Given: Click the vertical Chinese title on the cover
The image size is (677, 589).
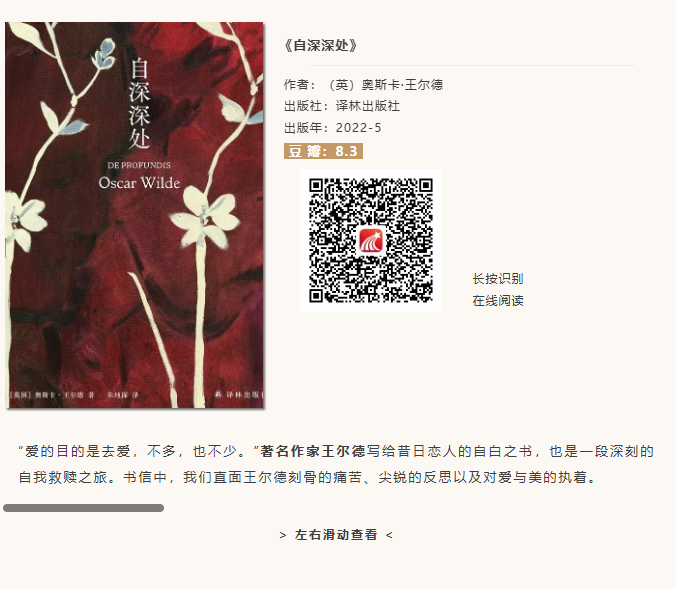Looking at the screenshot, I should 139,104.
